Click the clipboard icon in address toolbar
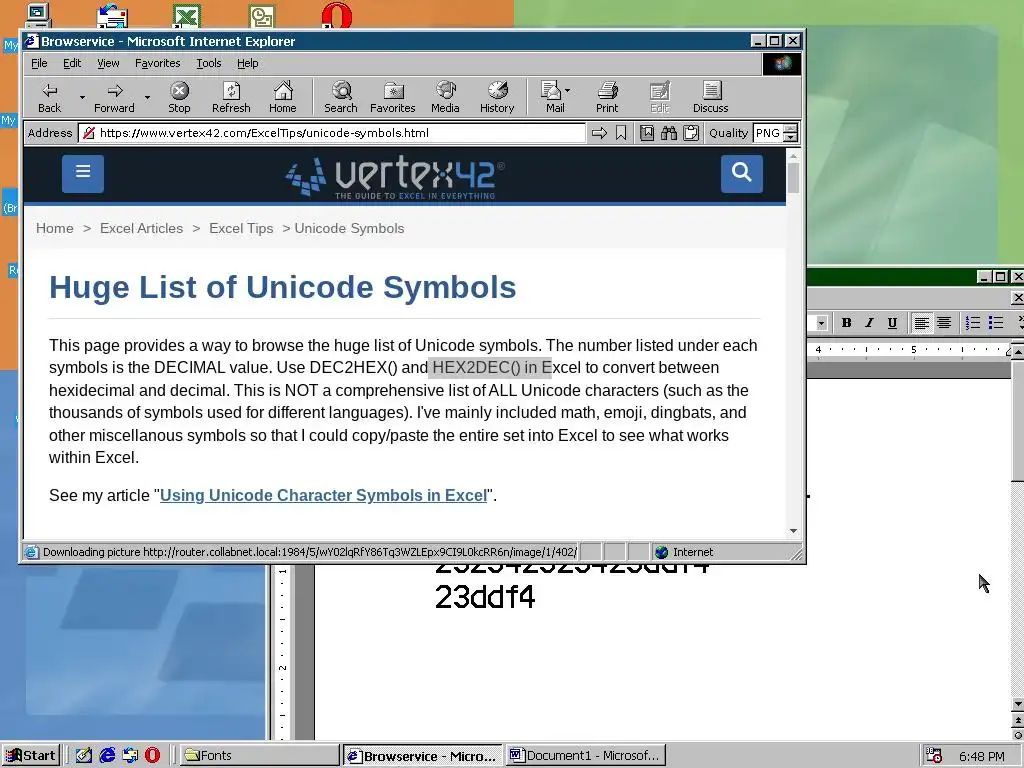1024x768 pixels. 690,133
